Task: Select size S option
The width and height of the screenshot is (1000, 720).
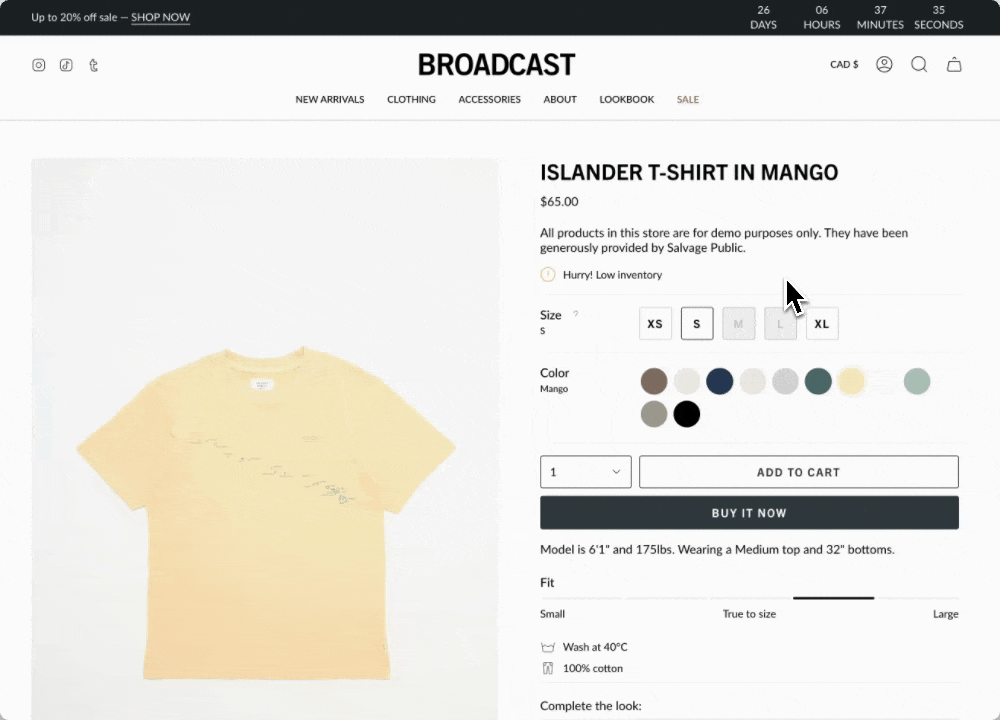Action: coord(697,324)
